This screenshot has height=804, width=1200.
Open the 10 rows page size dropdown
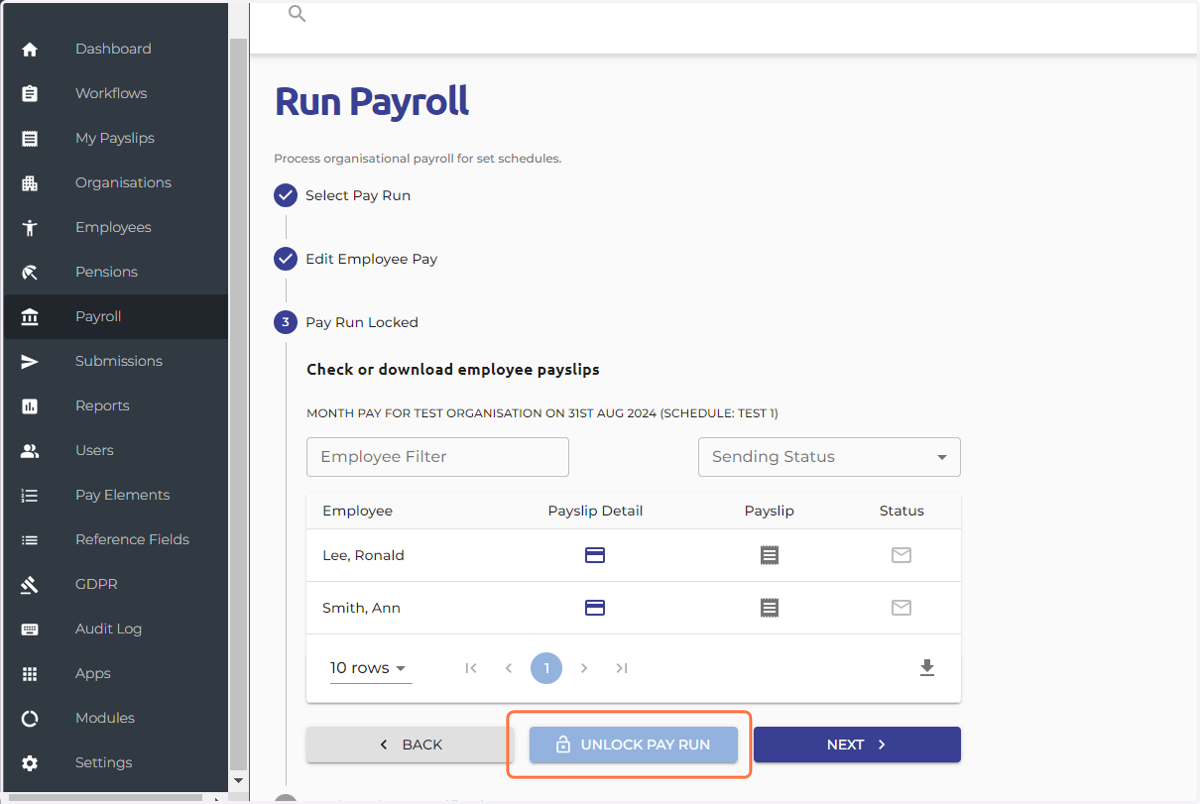[370, 668]
